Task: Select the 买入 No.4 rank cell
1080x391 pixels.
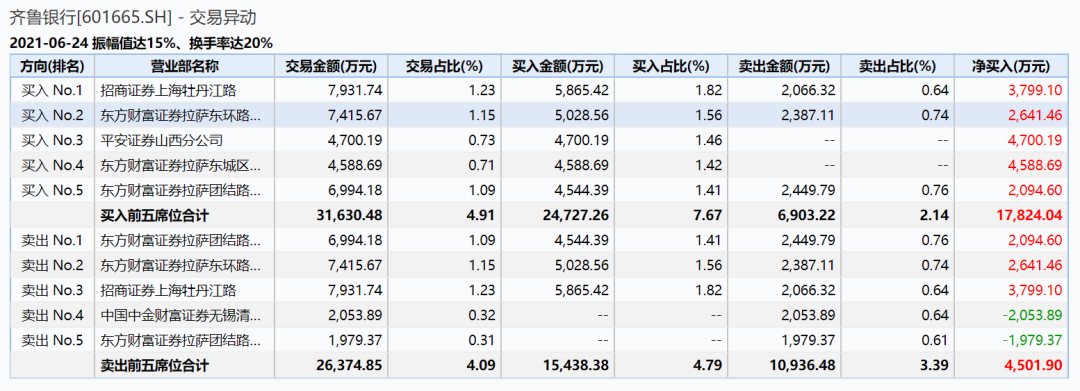Action: point(52,165)
